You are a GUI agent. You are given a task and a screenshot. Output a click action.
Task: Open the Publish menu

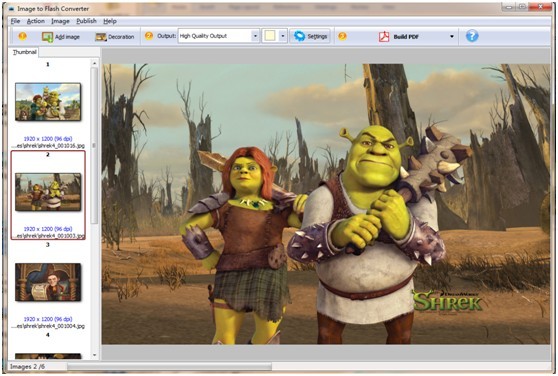coord(86,21)
